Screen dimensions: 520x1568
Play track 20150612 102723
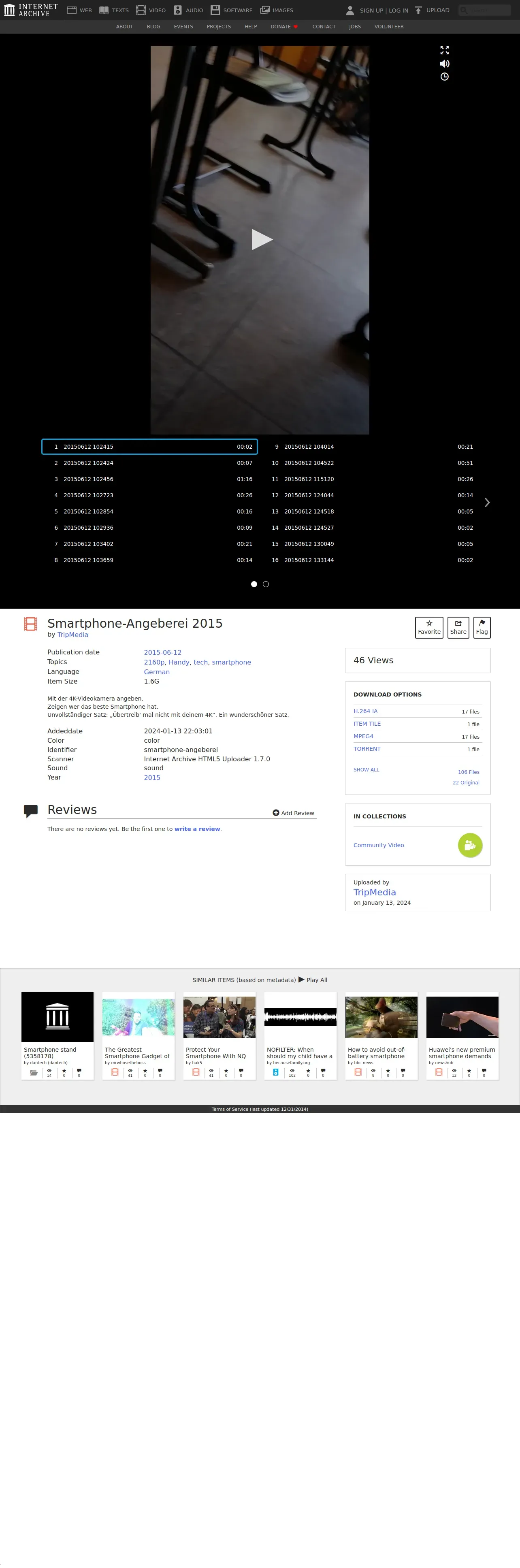click(150, 496)
